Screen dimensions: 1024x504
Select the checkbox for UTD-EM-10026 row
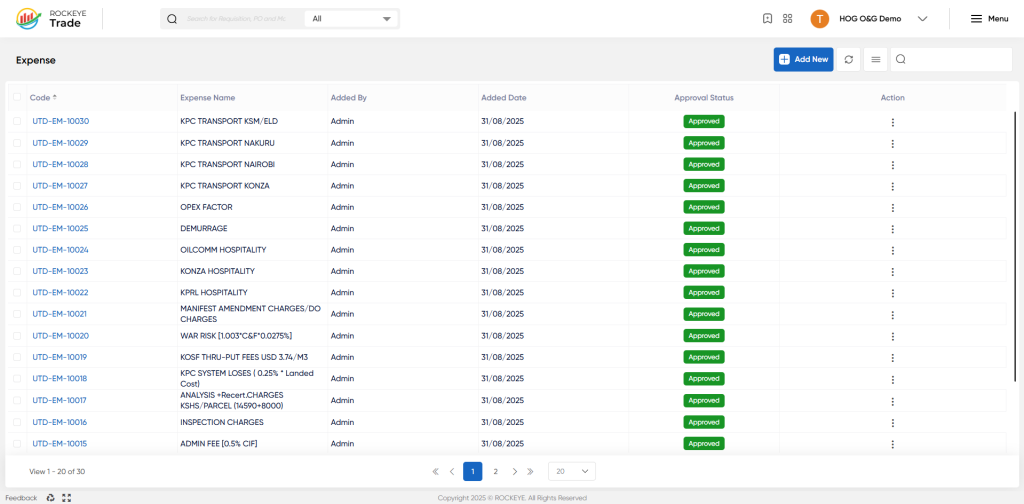pos(17,207)
